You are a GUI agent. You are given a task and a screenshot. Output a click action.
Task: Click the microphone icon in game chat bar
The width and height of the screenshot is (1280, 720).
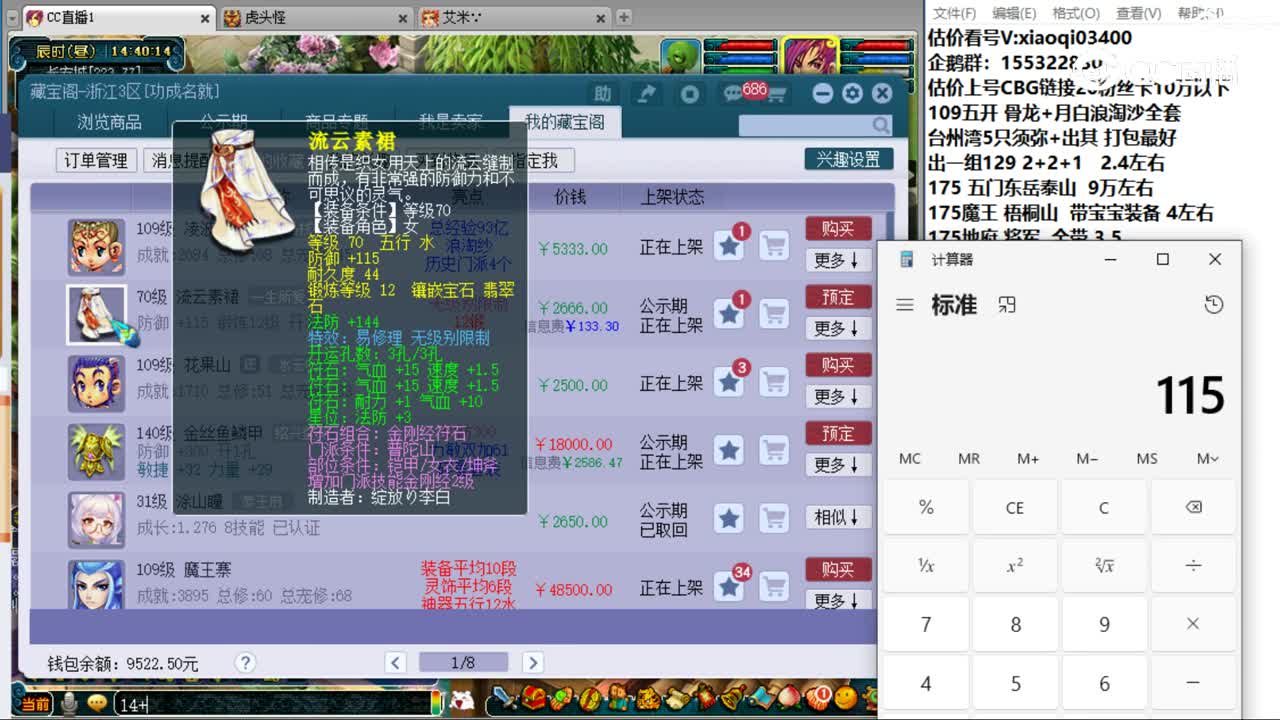(x=69, y=703)
